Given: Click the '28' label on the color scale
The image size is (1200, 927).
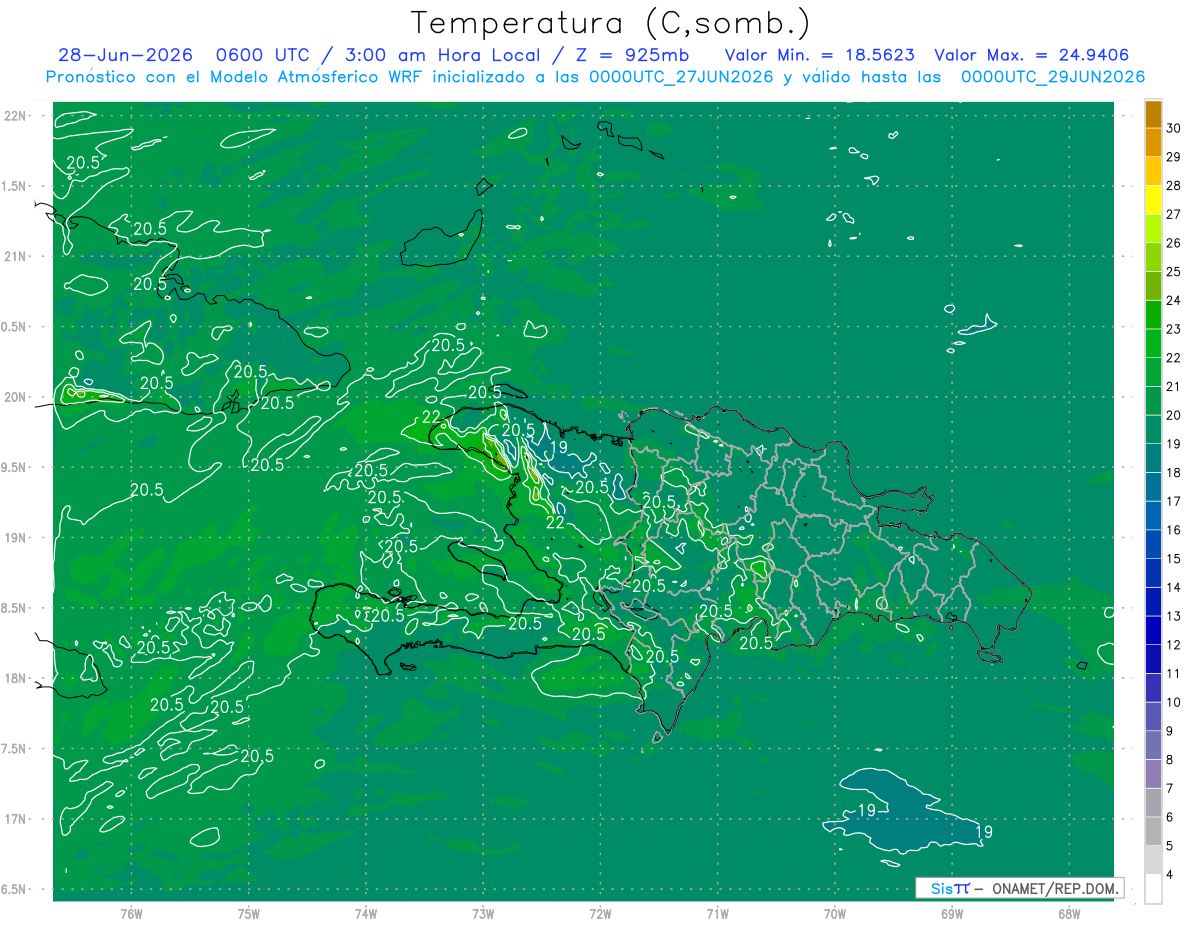Looking at the screenshot, I should (1173, 185).
